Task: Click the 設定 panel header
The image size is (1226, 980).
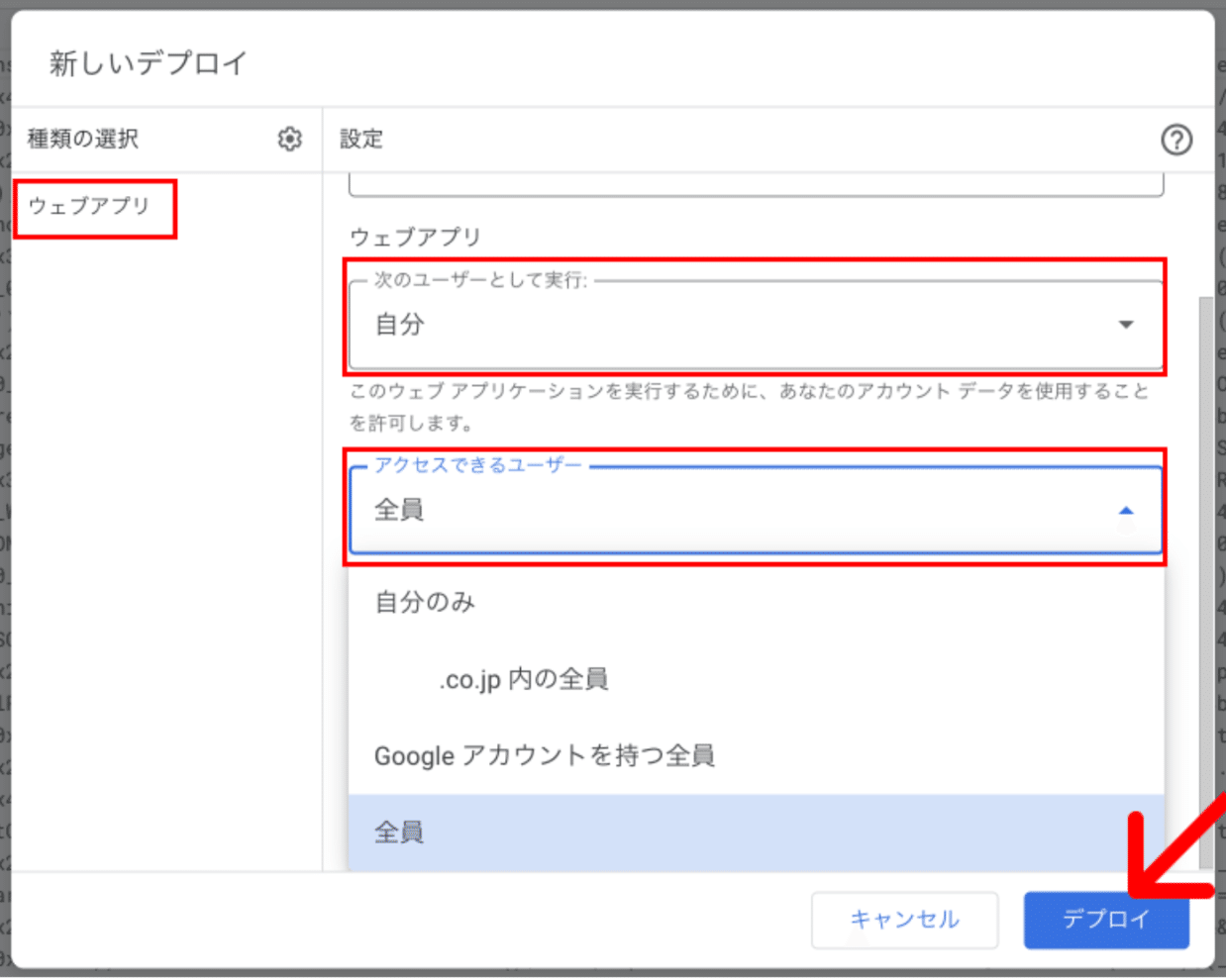Action: point(361,140)
